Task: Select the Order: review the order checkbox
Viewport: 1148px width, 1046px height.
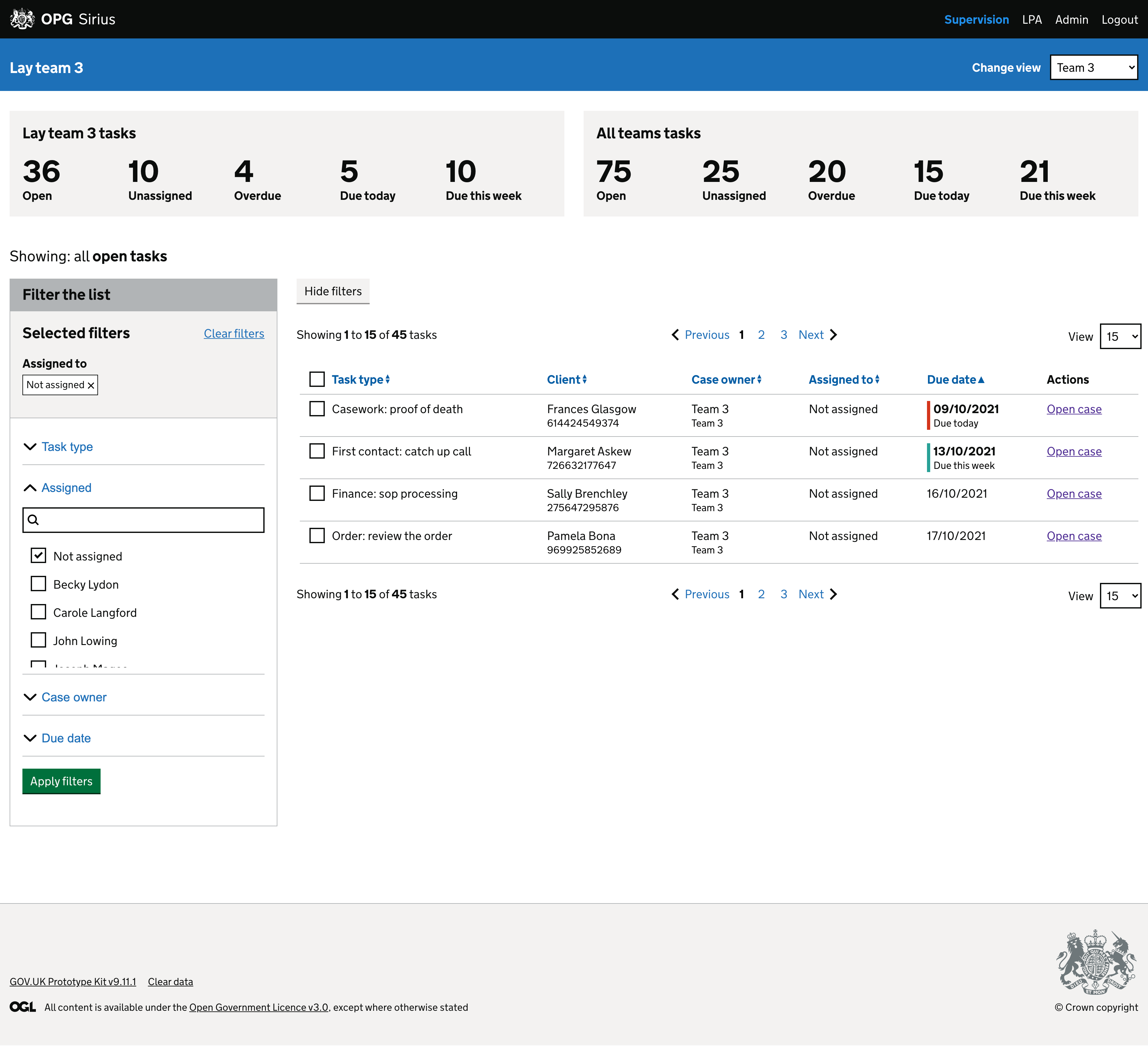Action: [317, 536]
